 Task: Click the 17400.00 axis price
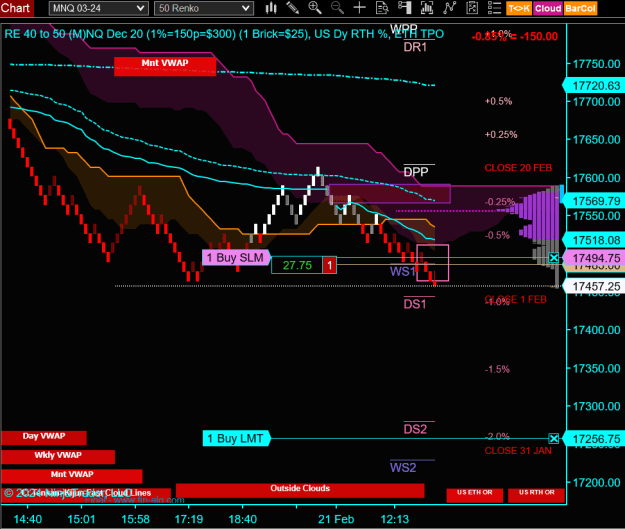[x=597, y=330]
